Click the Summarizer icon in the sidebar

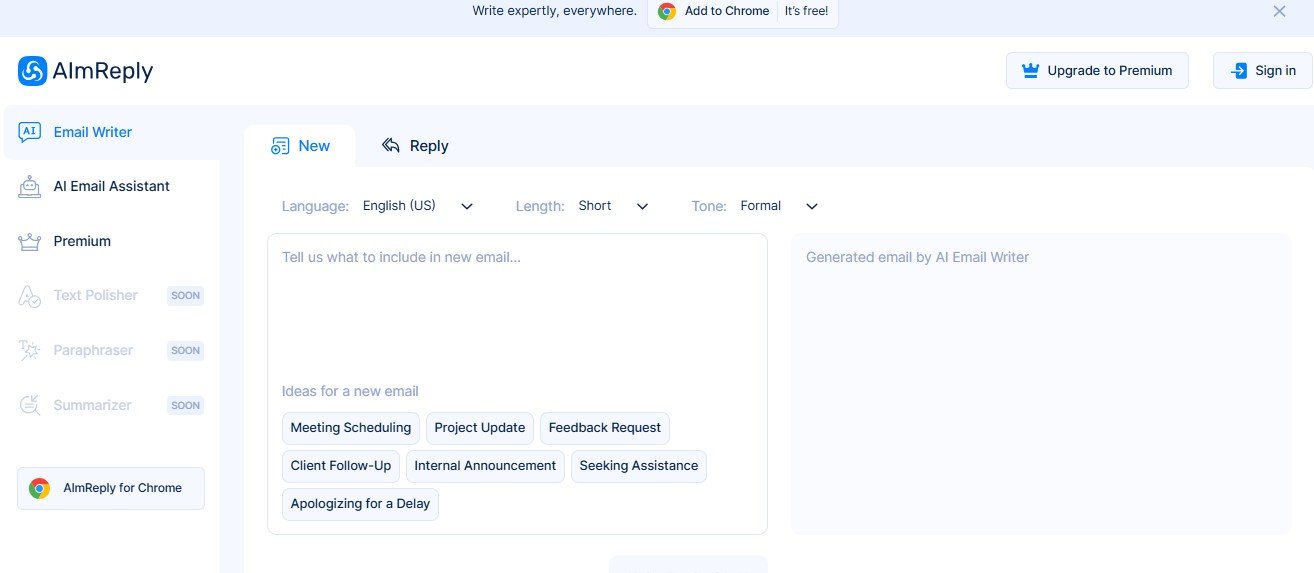click(30, 405)
